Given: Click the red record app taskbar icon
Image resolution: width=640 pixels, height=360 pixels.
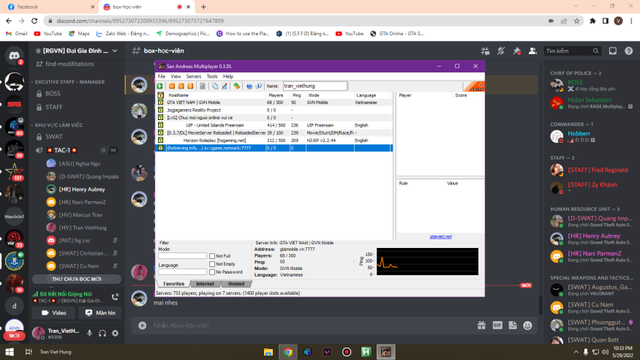Looking at the screenshot, I should [x=347, y=352].
